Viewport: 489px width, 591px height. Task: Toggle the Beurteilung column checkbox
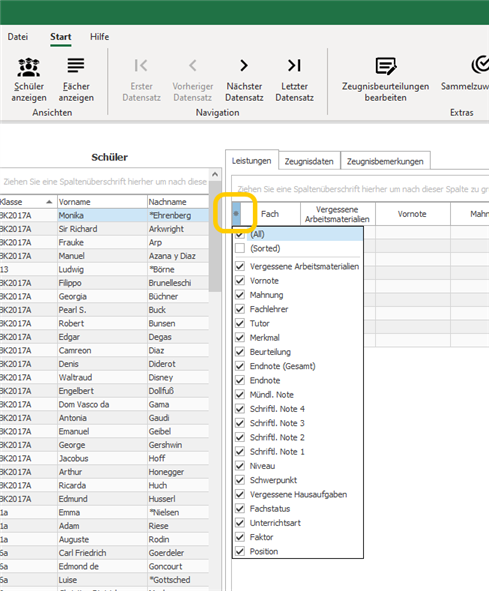240,352
